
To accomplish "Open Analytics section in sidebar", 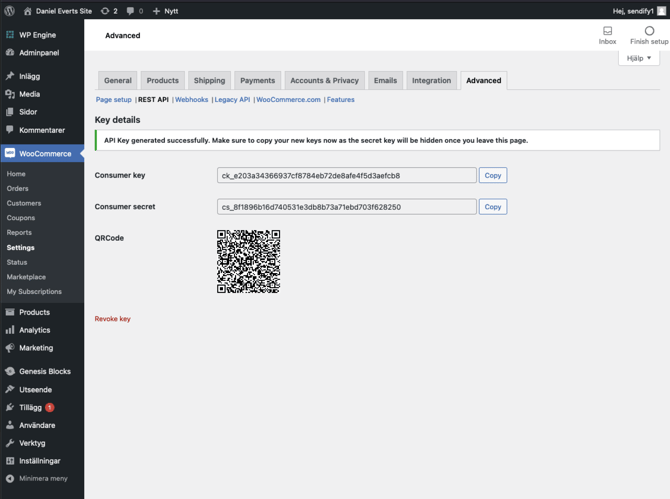I will (x=34, y=330).
